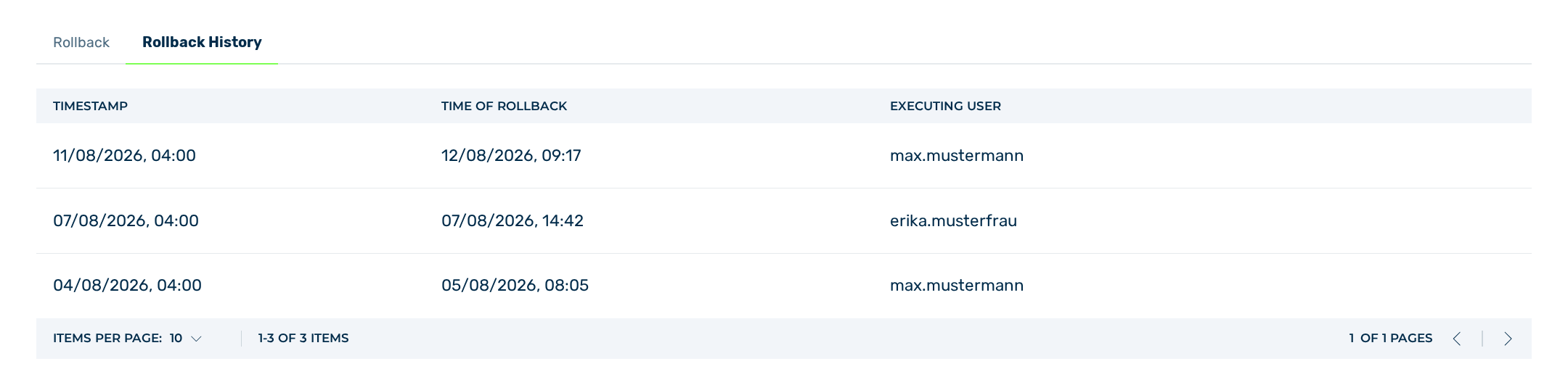Image resolution: width=1568 pixels, height=377 pixels.
Task: Click the 1-3 of 3 items label
Action: coord(303,338)
